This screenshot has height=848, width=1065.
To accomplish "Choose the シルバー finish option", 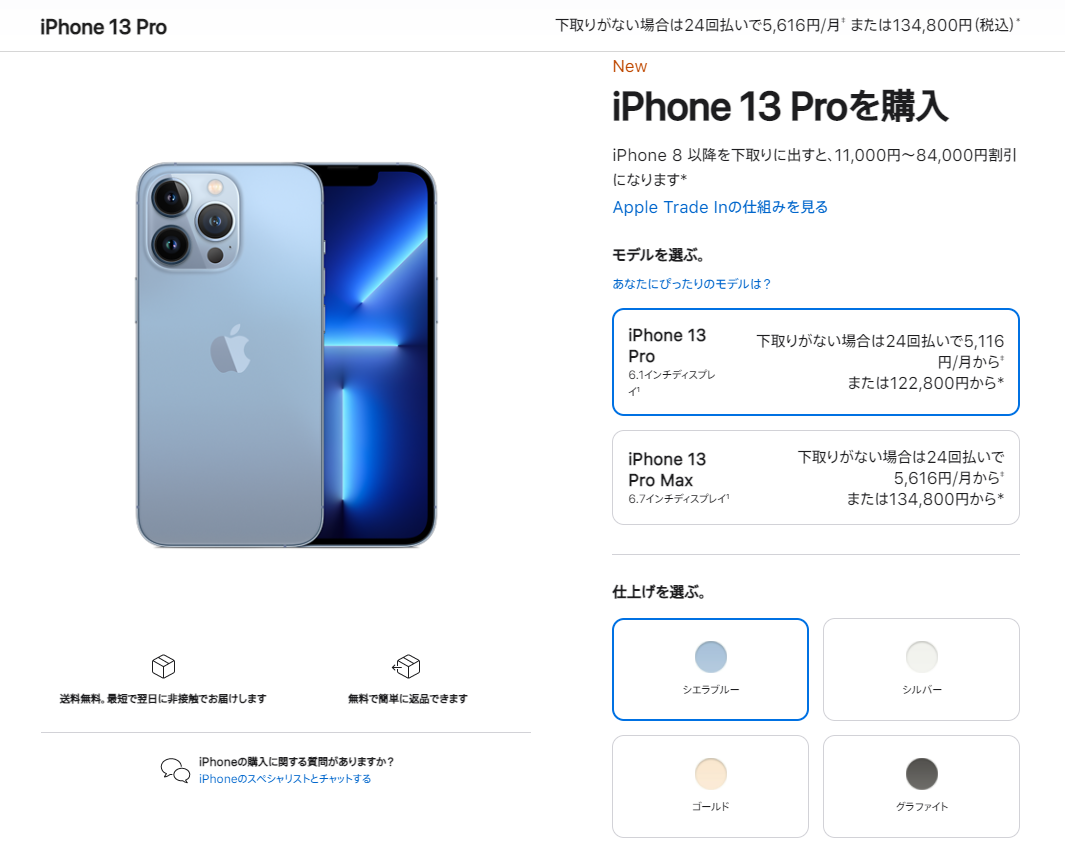I will pyautogui.click(x=921, y=669).
